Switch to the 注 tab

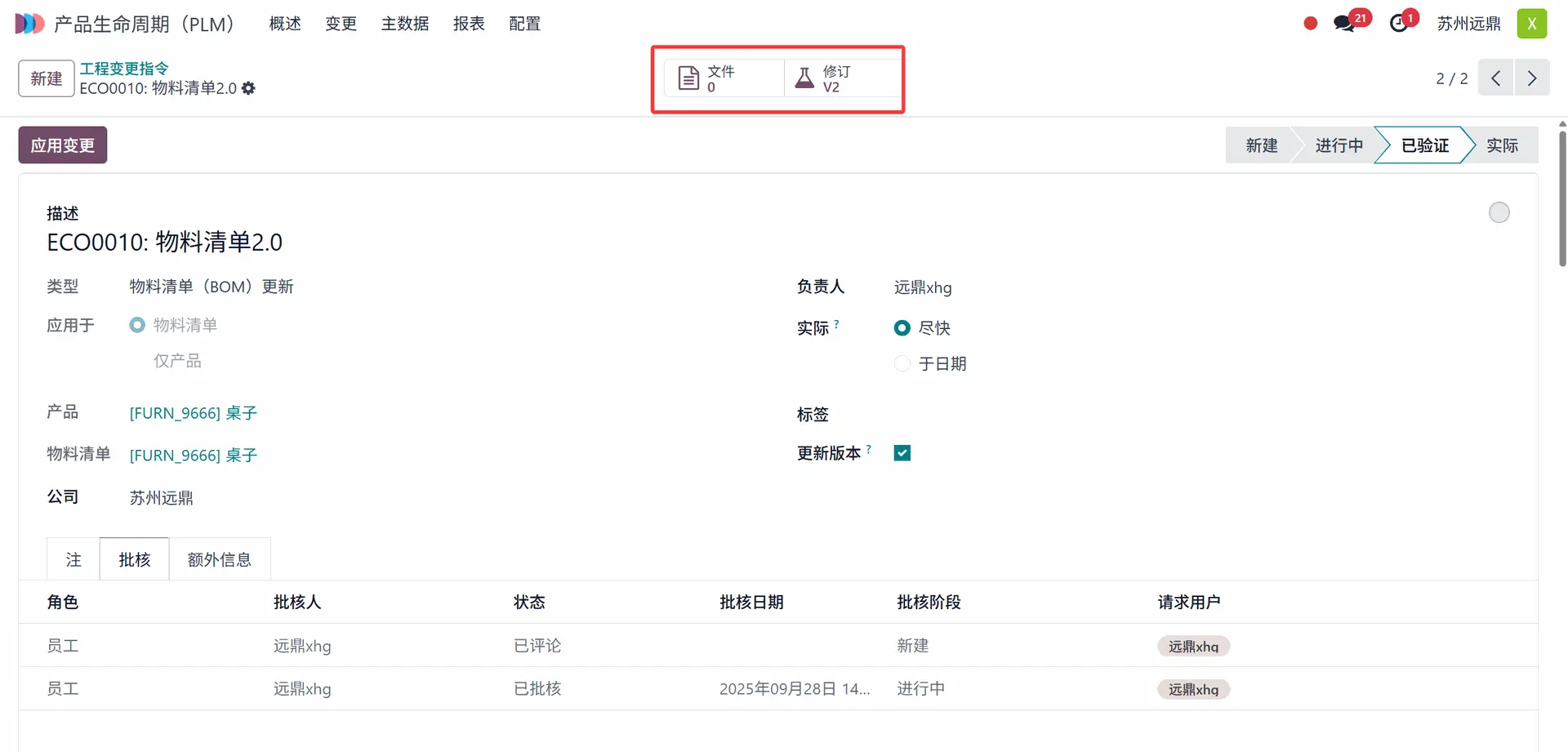73,559
